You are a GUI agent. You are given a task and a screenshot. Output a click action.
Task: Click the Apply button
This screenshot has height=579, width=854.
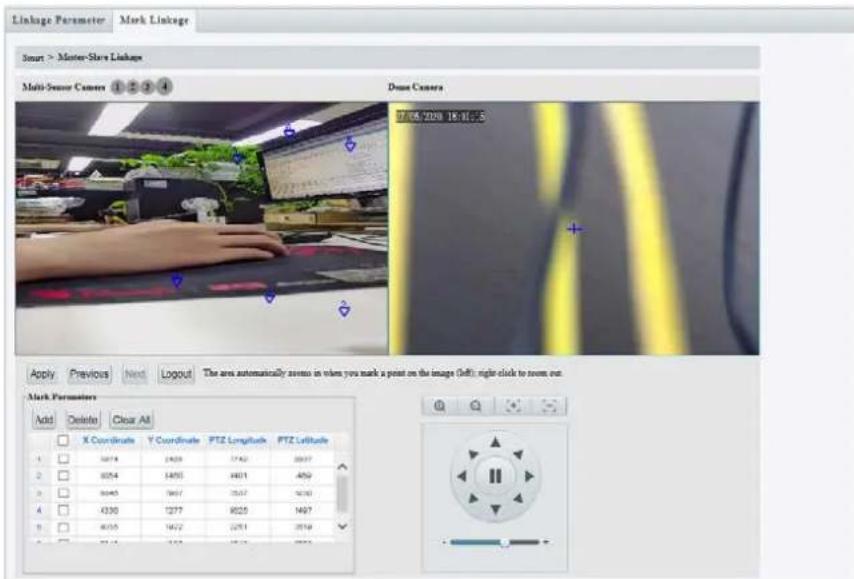pyautogui.click(x=42, y=374)
